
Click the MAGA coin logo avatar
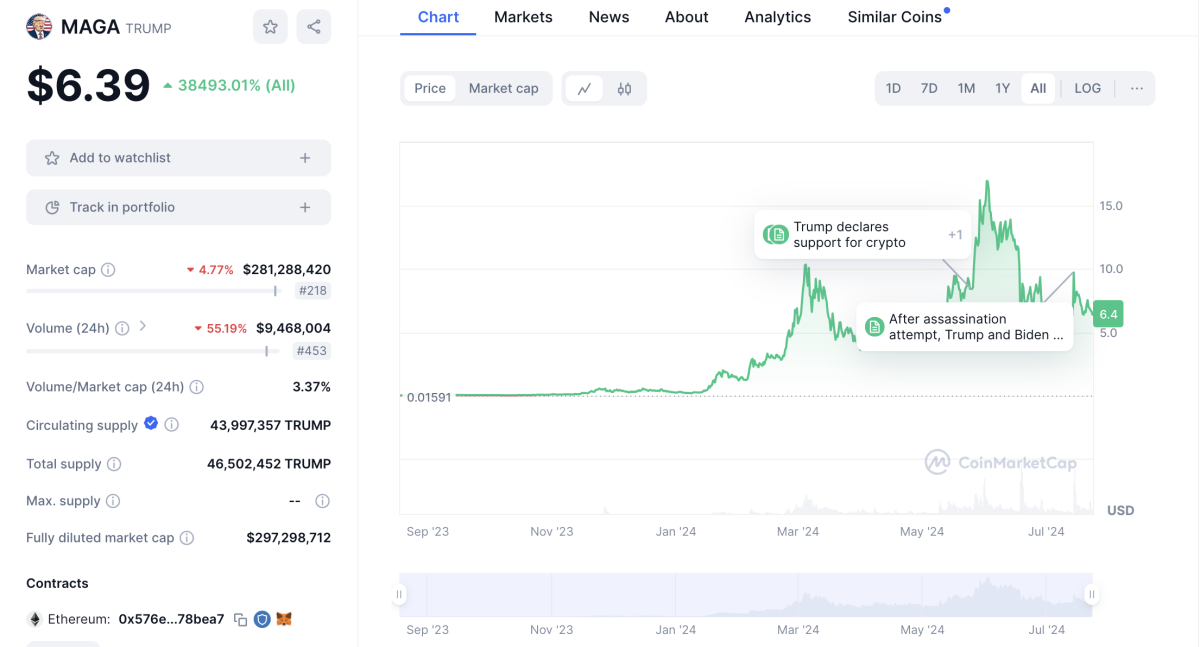click(x=39, y=27)
